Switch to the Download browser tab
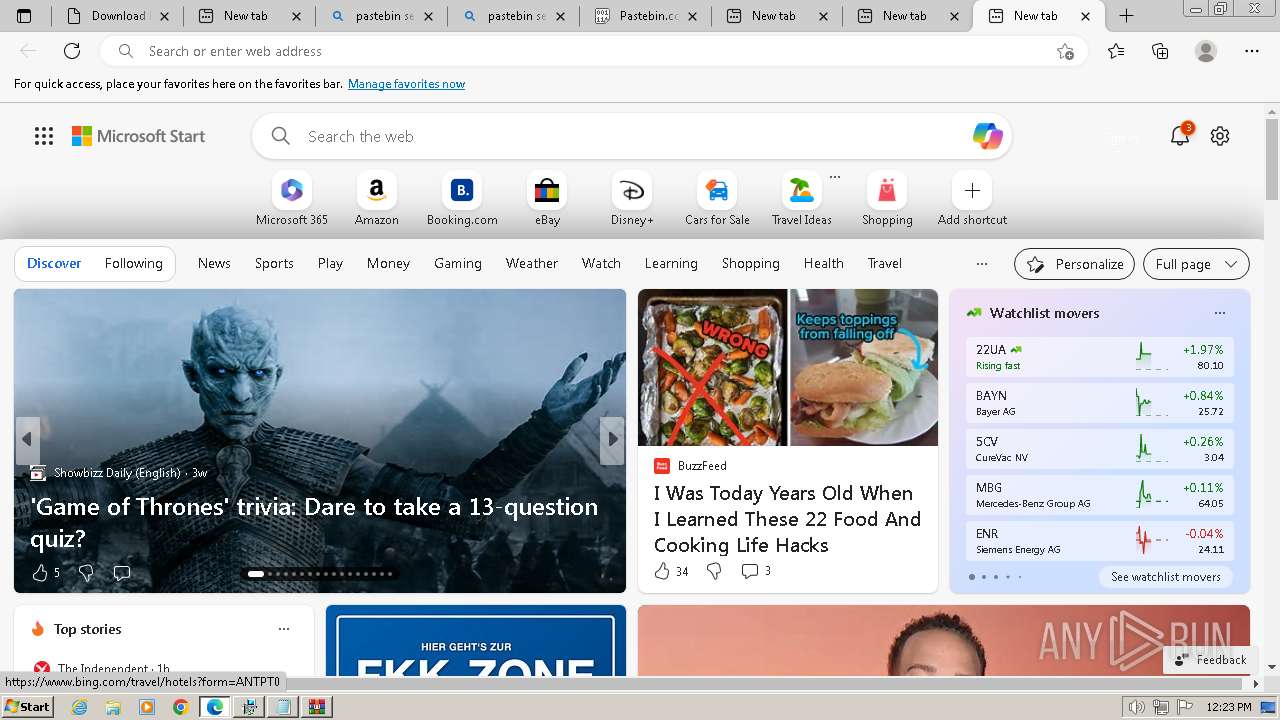1280x720 pixels. click(x=118, y=16)
